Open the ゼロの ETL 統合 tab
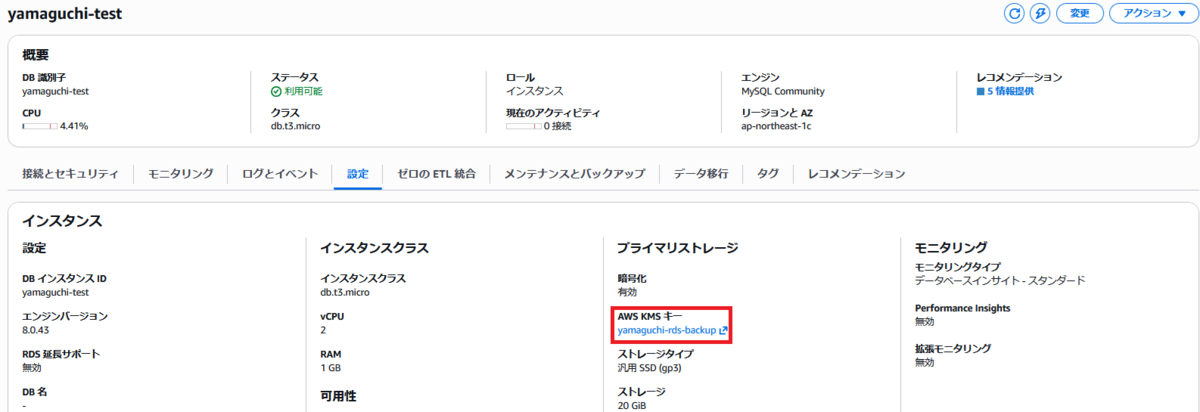The height and width of the screenshot is (412, 1200). point(436,174)
